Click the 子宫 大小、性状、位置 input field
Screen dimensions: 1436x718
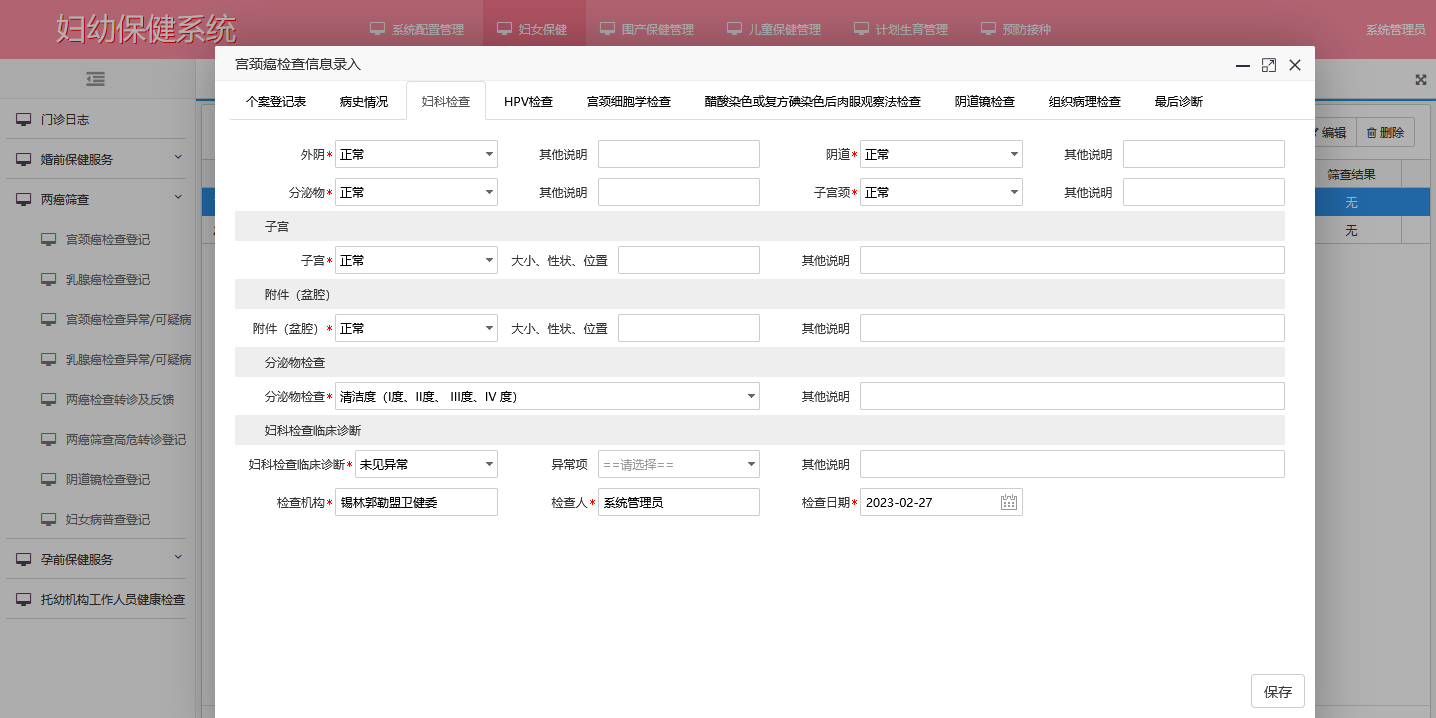point(689,260)
